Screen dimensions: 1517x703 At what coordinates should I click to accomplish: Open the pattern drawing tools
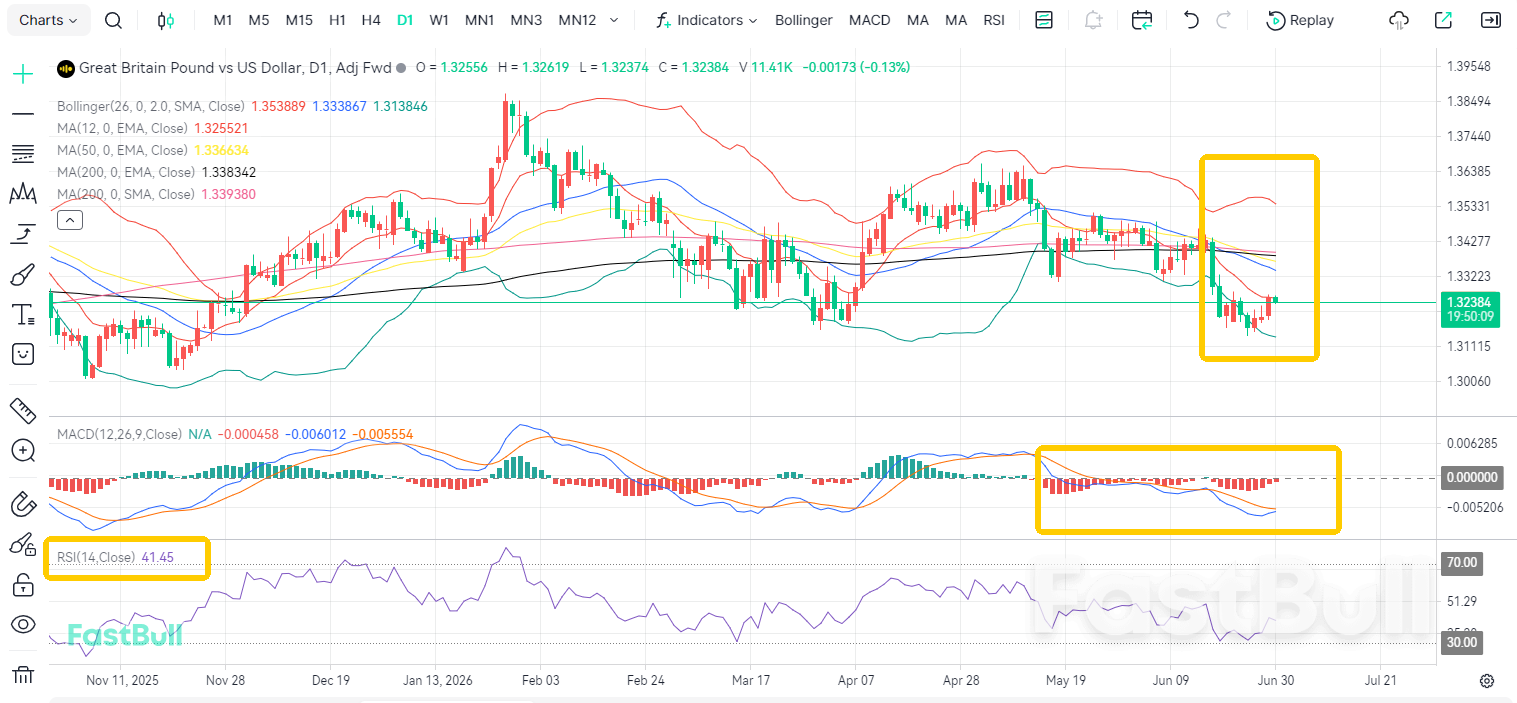(x=23, y=193)
